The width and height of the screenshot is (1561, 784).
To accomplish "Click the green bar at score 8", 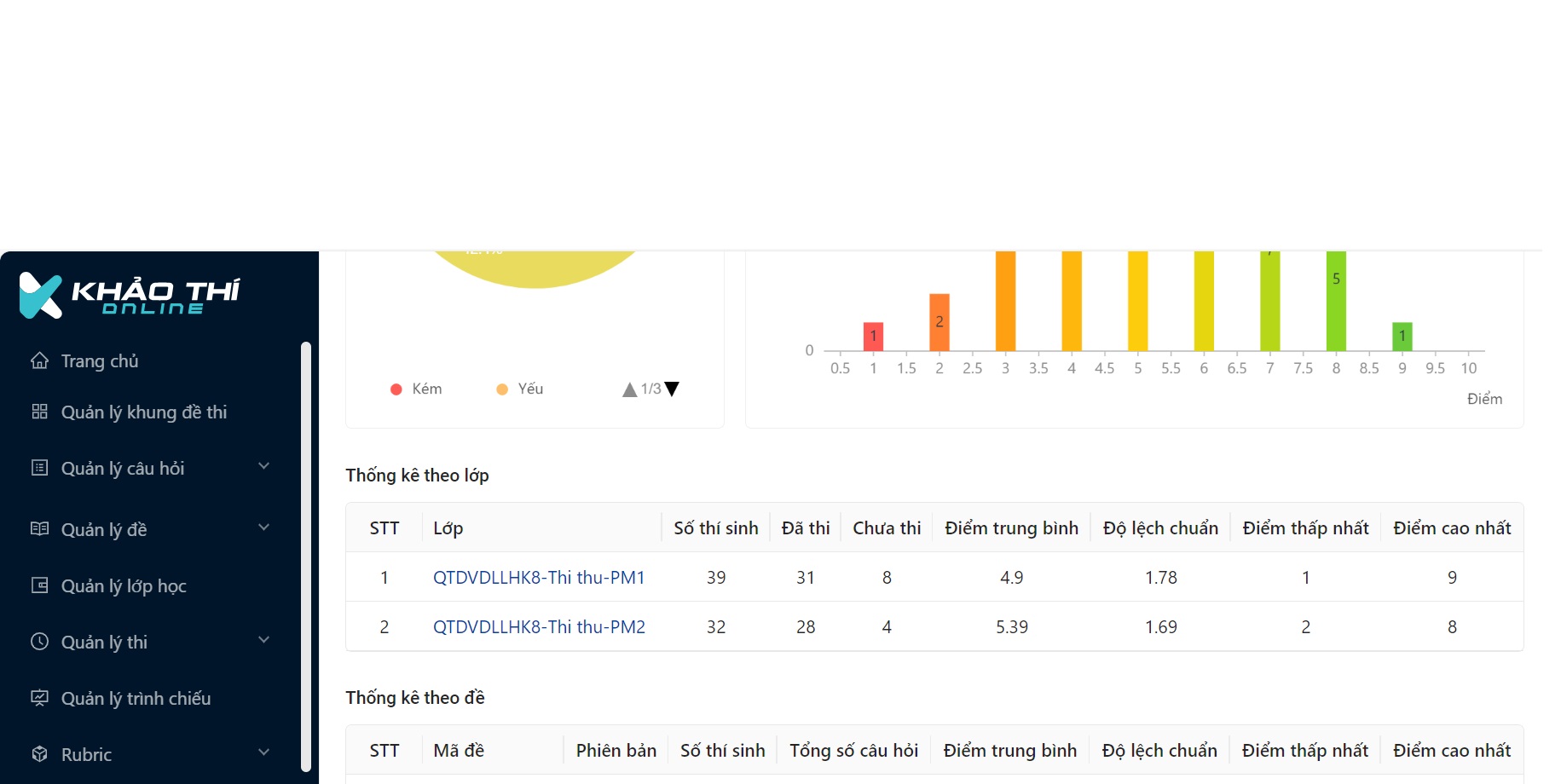I will pyautogui.click(x=1336, y=301).
